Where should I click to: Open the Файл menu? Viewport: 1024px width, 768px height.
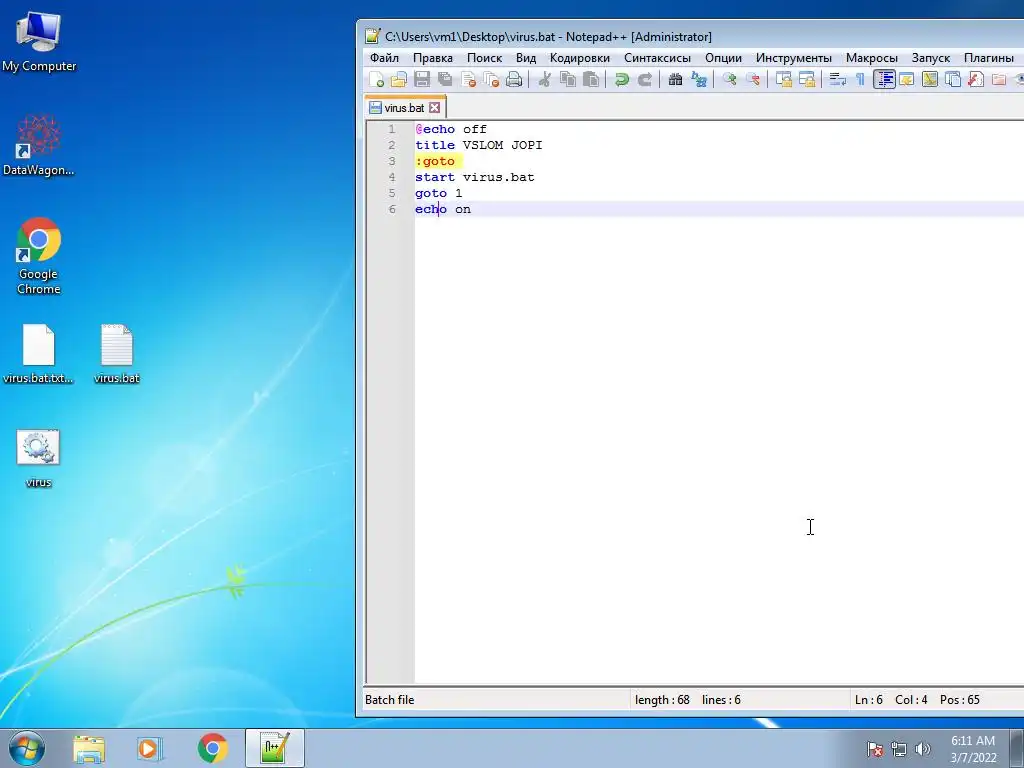pos(384,57)
